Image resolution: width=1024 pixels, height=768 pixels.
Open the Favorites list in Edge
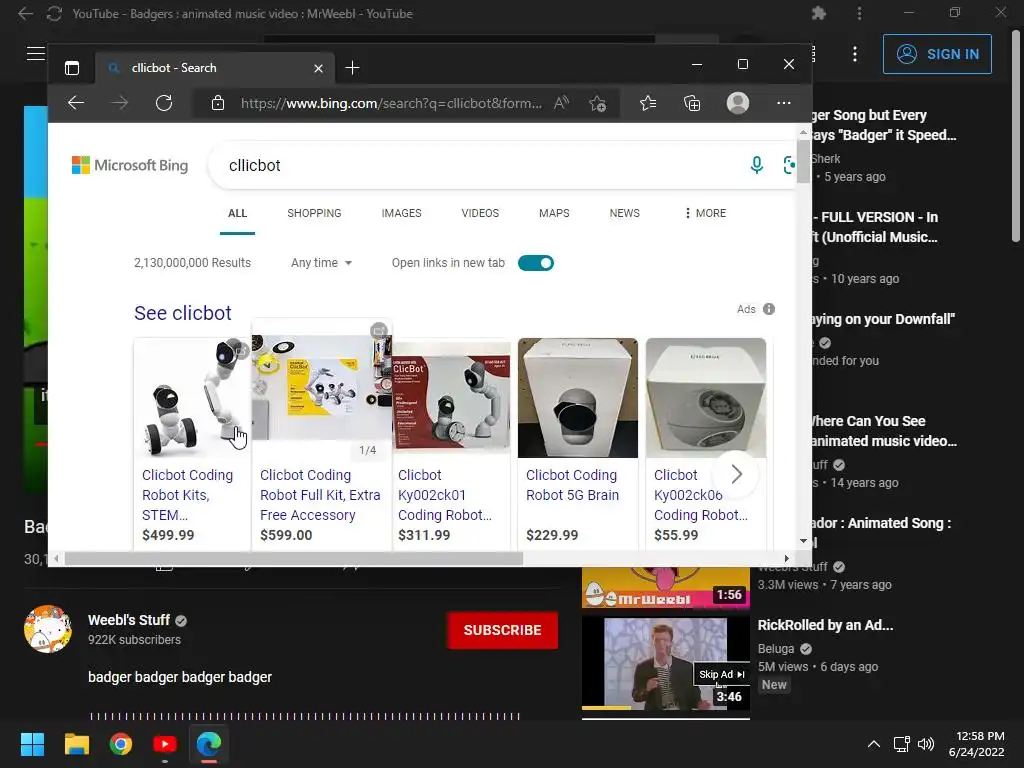648,103
